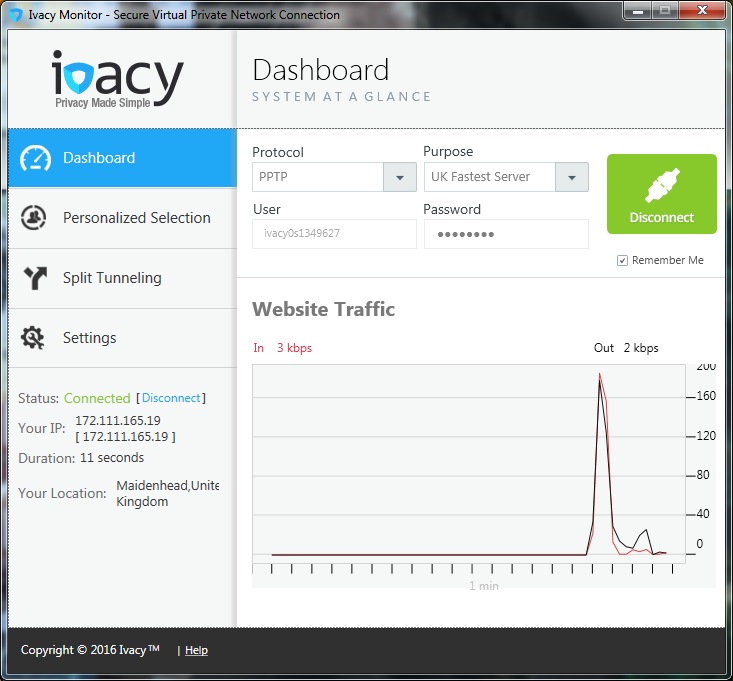
Task: Click the Website Traffic graph peak
Action: (600, 375)
